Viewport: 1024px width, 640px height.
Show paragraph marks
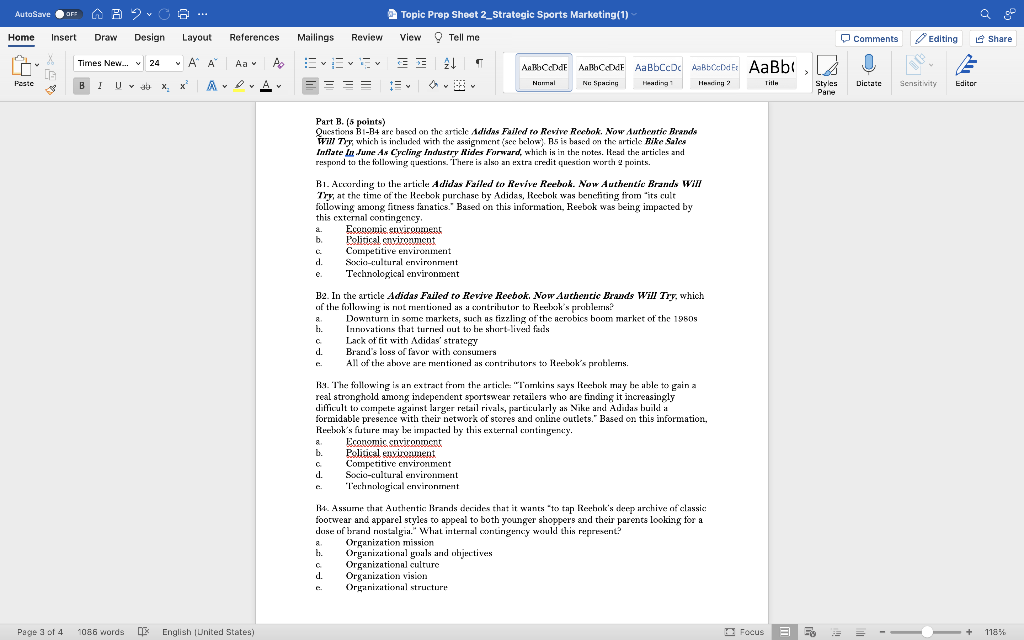tap(477, 63)
